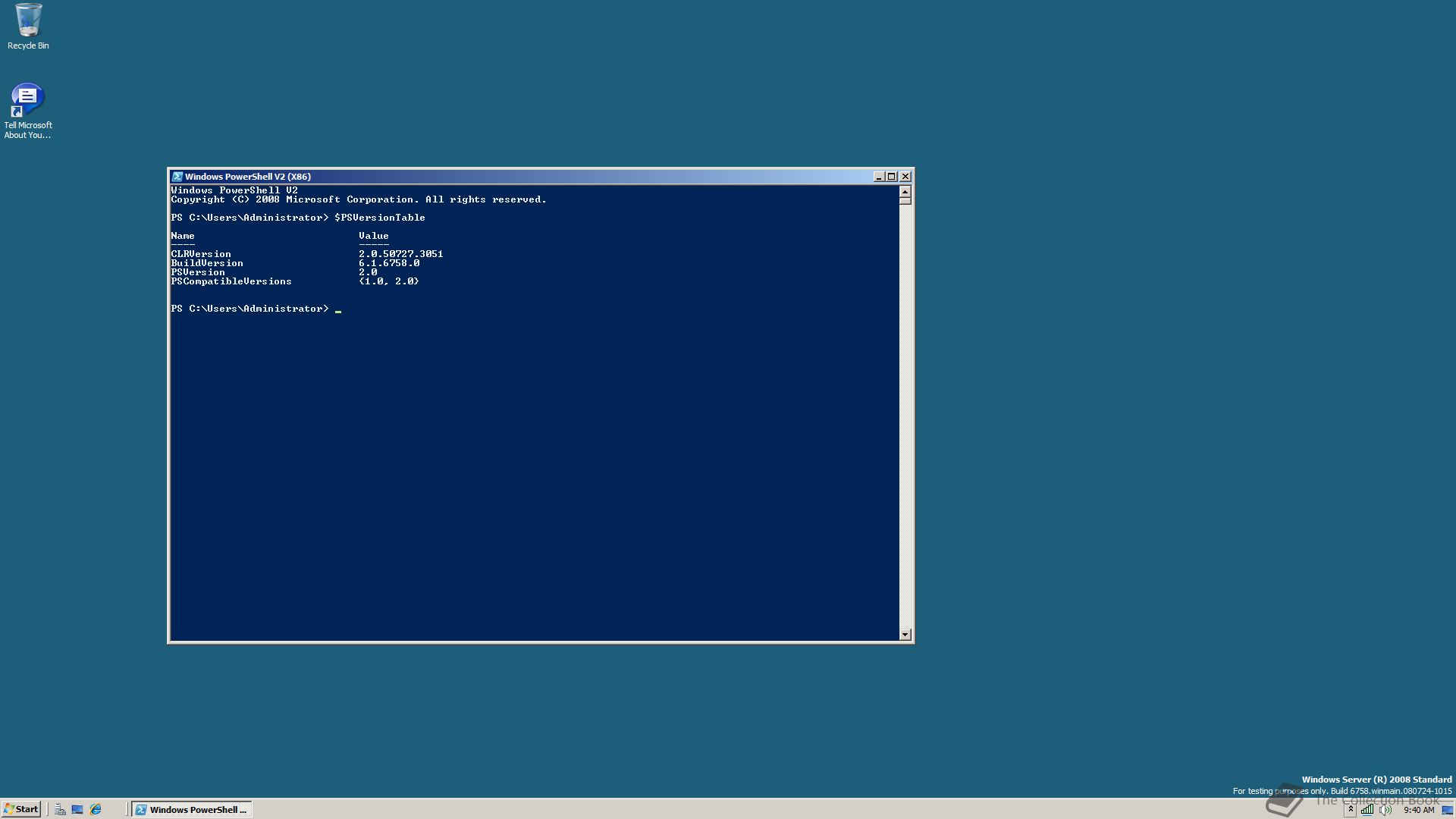
Task: Click the 9:40 AM taskbar clock
Action: 1419,810
